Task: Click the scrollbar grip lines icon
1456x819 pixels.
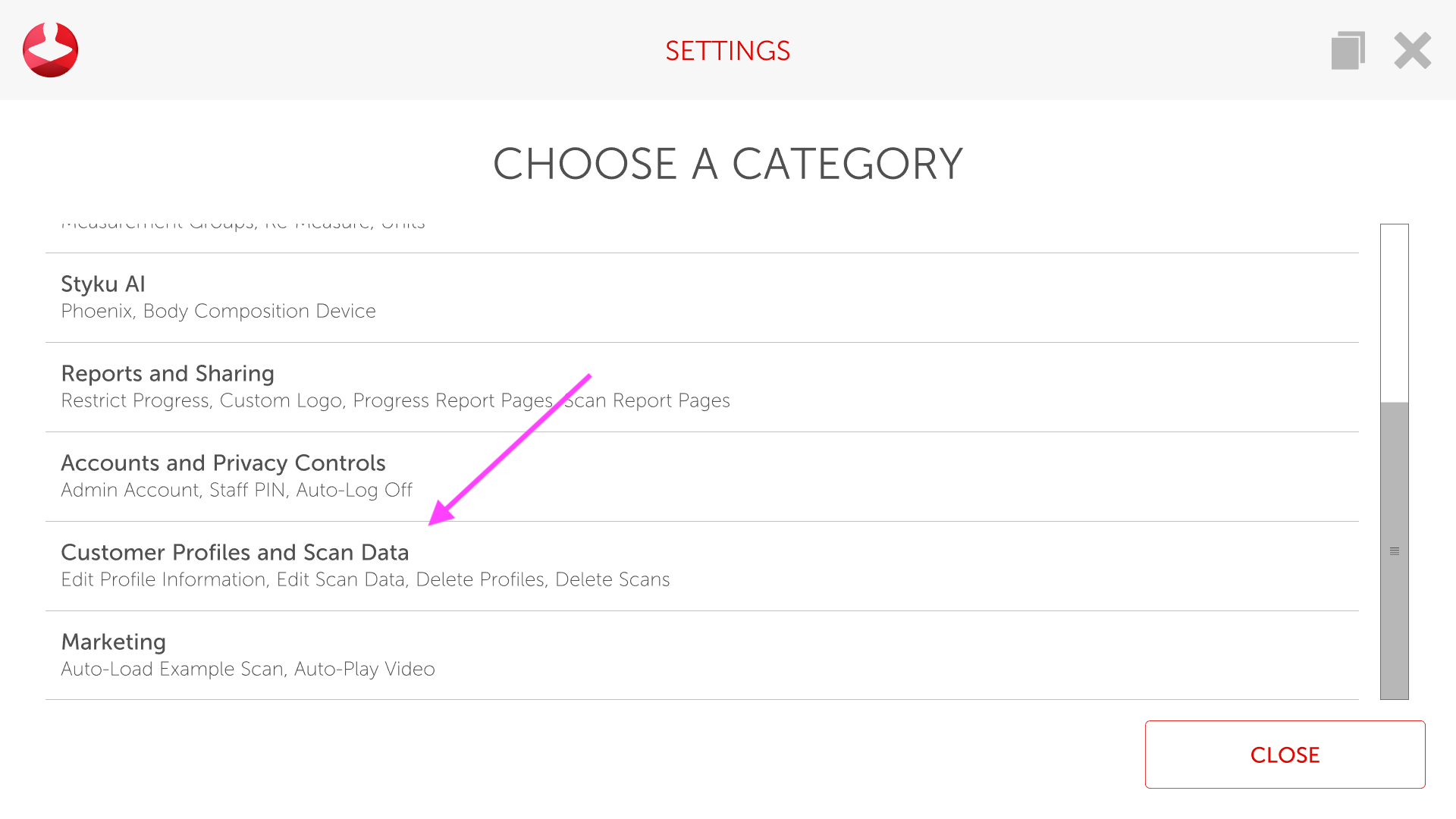Action: [1394, 551]
